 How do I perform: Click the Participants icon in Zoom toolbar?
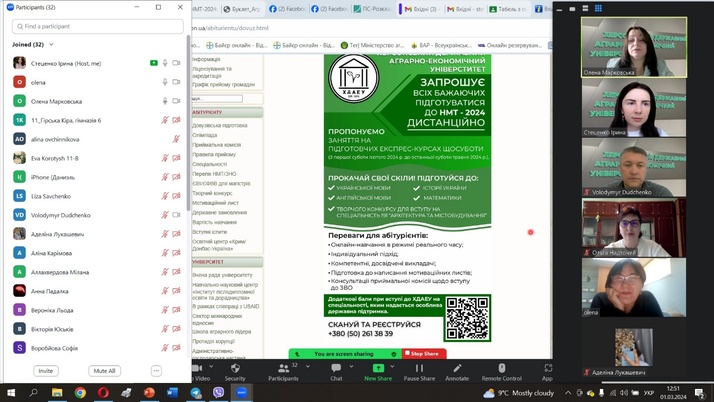(283, 372)
